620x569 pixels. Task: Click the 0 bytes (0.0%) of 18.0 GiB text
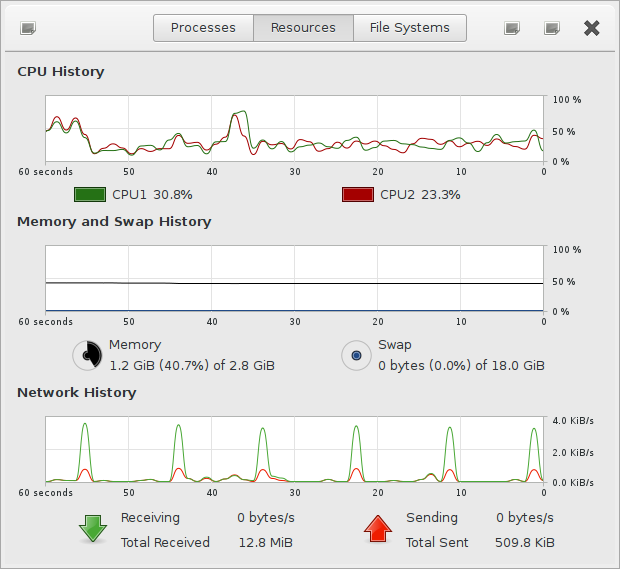point(461,365)
